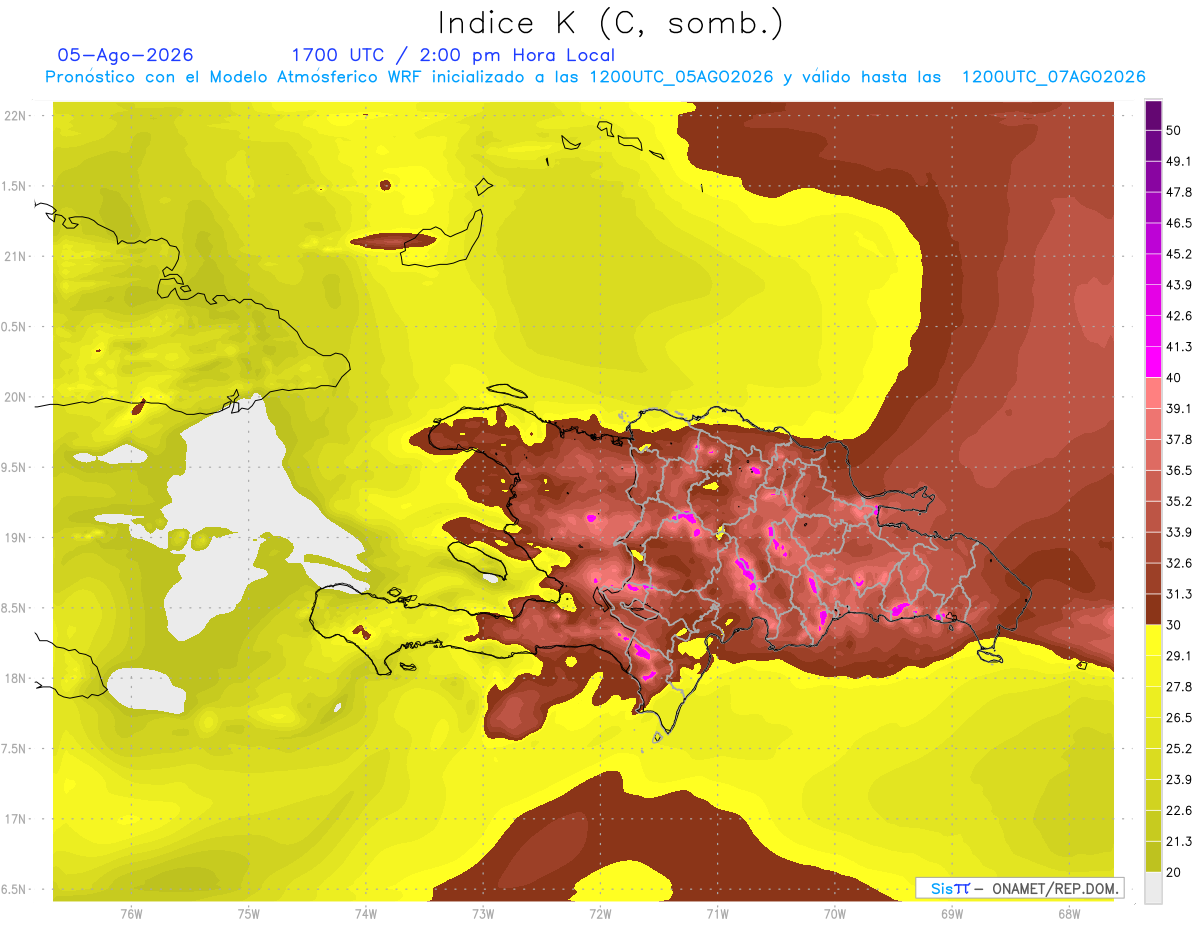Click the dark brown swatch between 30 and 31.3
Image resolution: width=1200 pixels, height=927 pixels.
click(x=1153, y=609)
